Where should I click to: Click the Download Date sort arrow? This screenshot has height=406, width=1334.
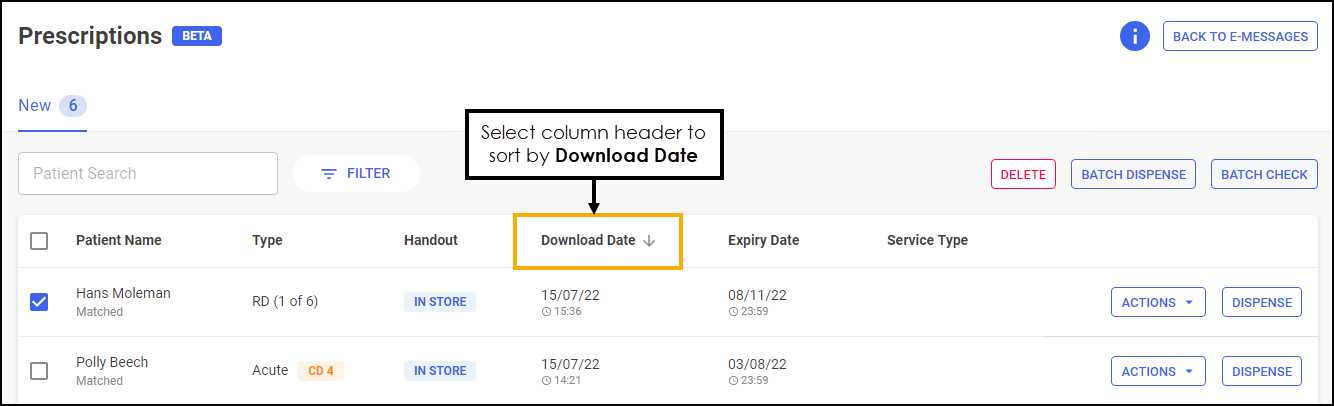click(649, 241)
